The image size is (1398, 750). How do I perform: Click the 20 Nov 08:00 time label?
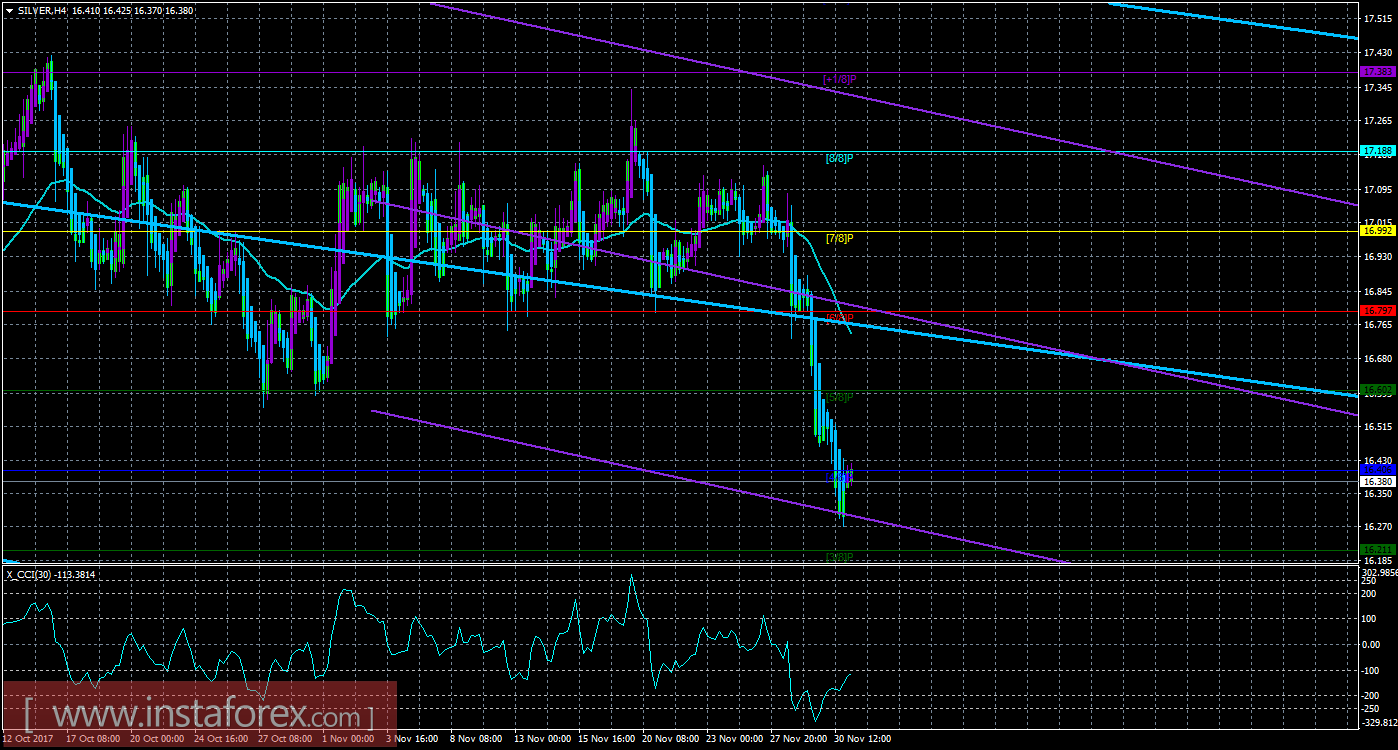click(x=670, y=739)
